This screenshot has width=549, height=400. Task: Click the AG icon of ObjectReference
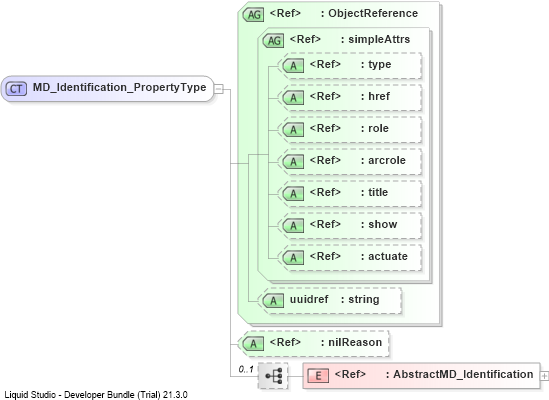tap(253, 15)
